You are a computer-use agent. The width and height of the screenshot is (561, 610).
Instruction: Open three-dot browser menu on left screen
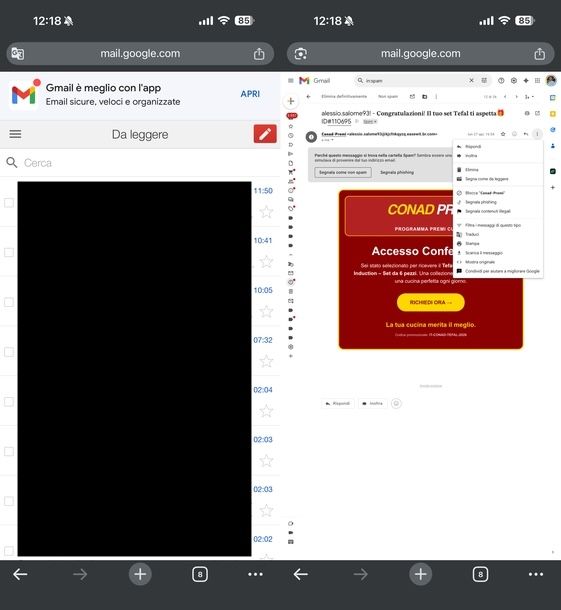coord(255,574)
